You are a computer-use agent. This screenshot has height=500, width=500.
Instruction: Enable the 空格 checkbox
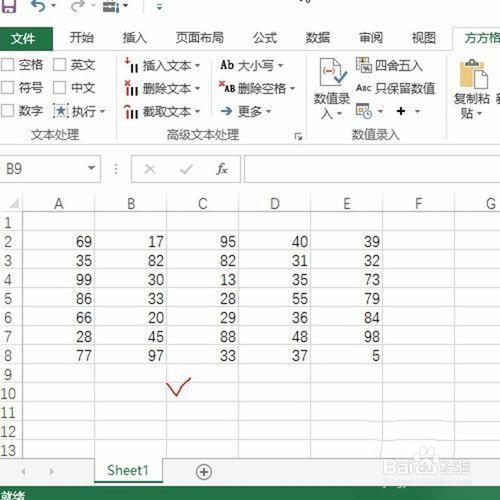tap(8, 64)
